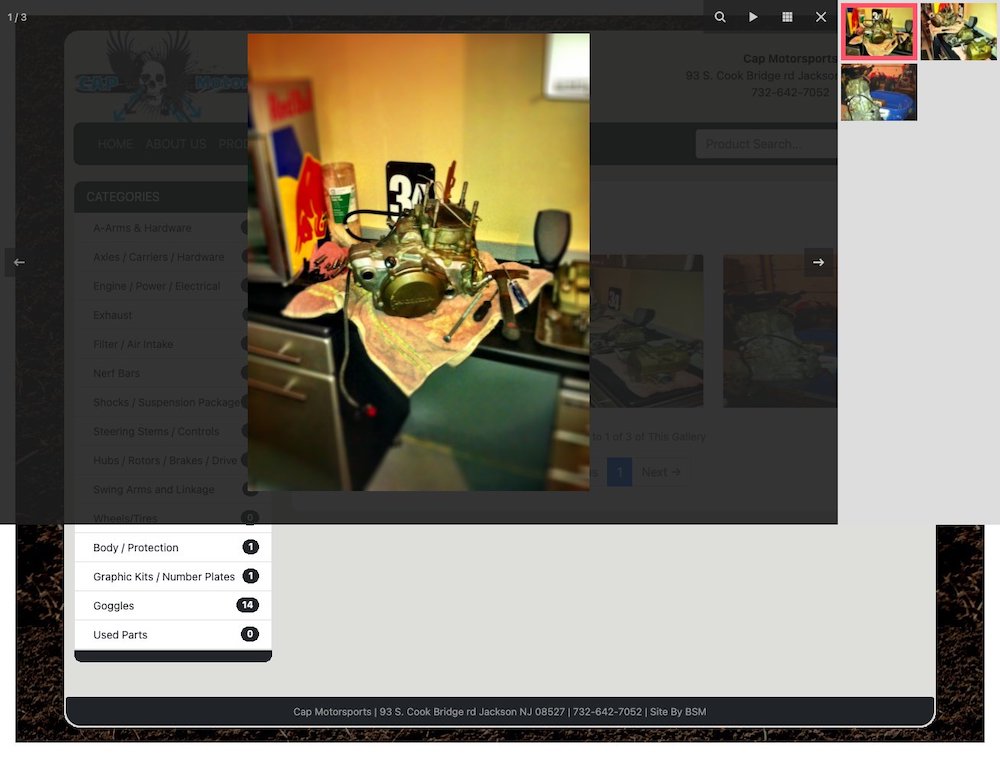Click the magnifier zoom icon in the lightbox toolbar
Image resolution: width=1000 pixels, height=758 pixels.
[x=719, y=17]
